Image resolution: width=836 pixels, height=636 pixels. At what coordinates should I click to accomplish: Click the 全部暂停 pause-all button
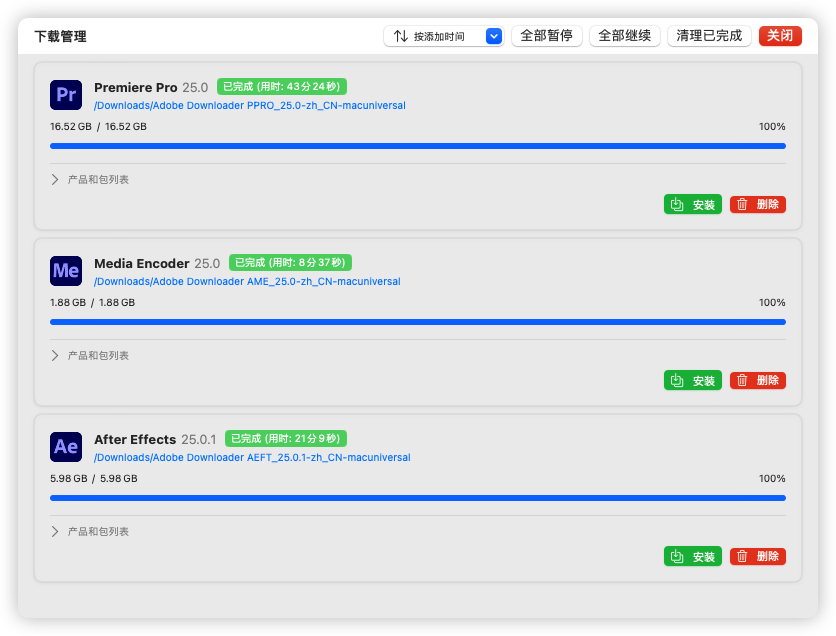point(547,36)
